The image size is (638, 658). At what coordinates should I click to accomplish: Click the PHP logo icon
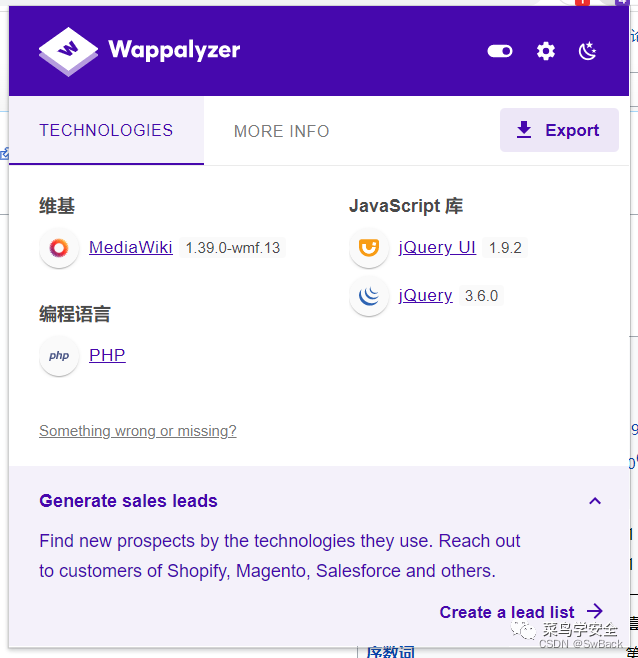[59, 356]
